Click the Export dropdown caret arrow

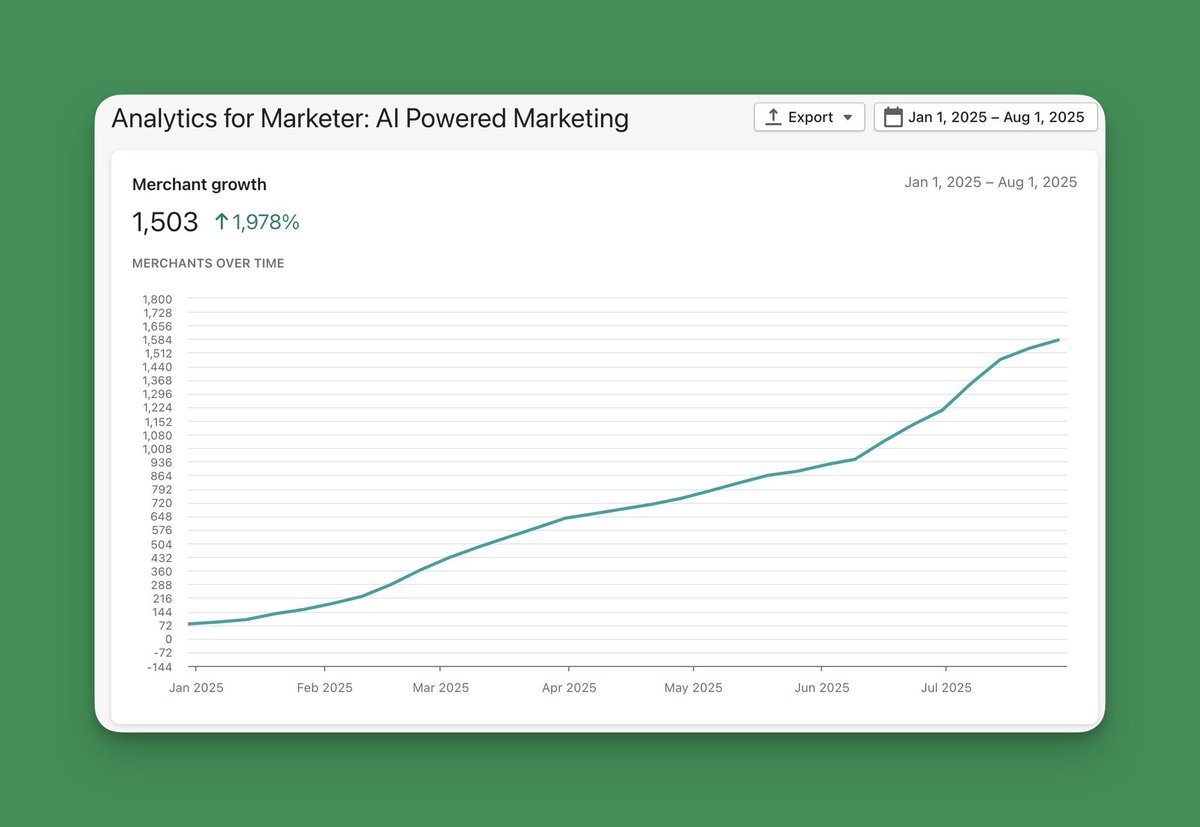pos(848,118)
